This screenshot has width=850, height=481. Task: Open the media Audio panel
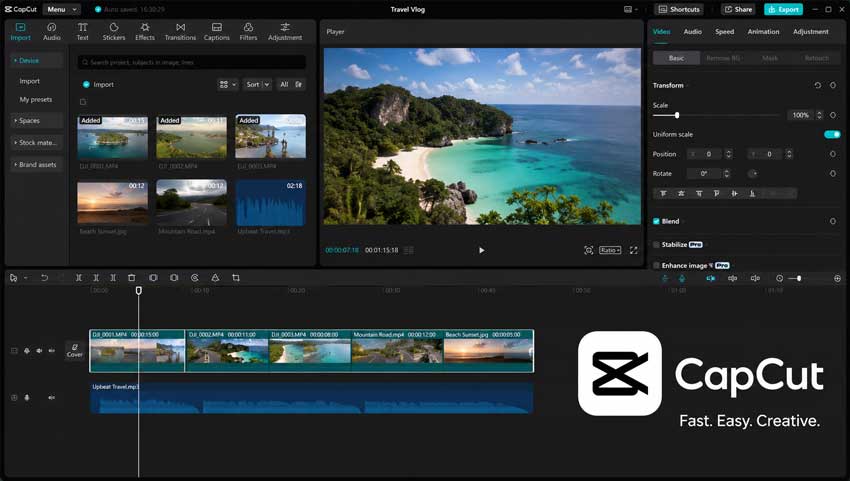[x=52, y=31]
